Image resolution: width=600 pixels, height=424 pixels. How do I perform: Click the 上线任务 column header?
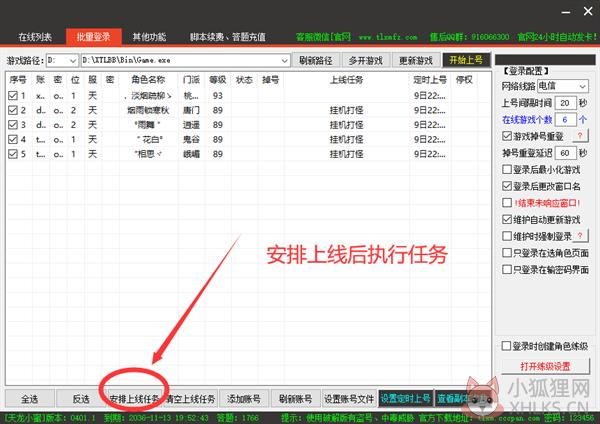click(346, 80)
